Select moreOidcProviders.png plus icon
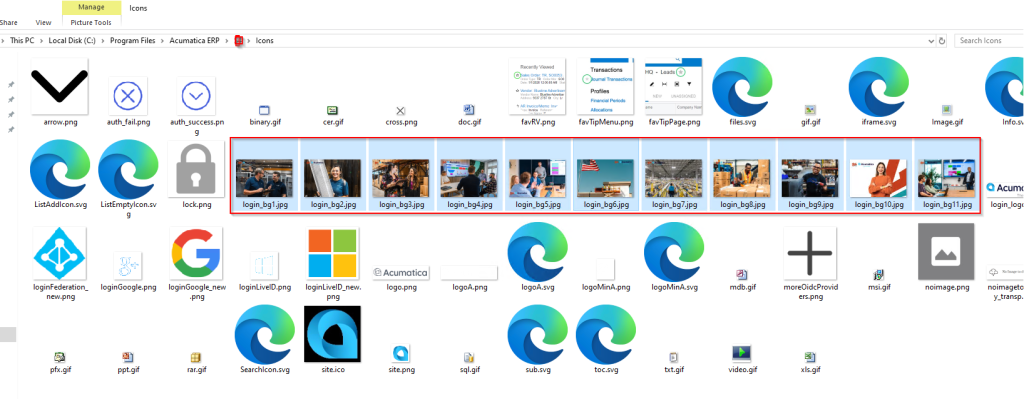The image size is (1024, 399). (x=810, y=253)
